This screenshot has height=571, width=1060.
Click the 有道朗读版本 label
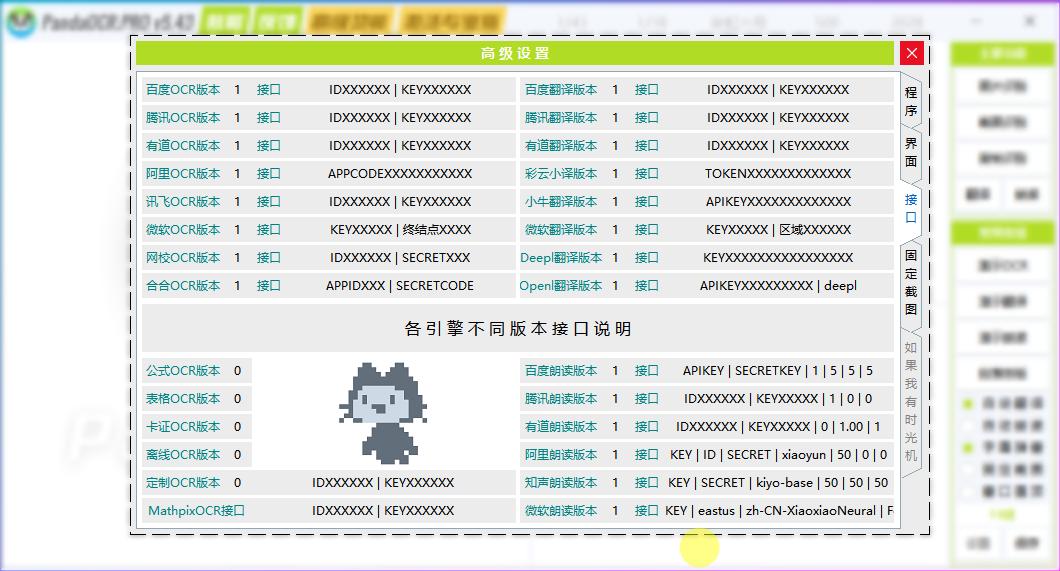point(561,426)
